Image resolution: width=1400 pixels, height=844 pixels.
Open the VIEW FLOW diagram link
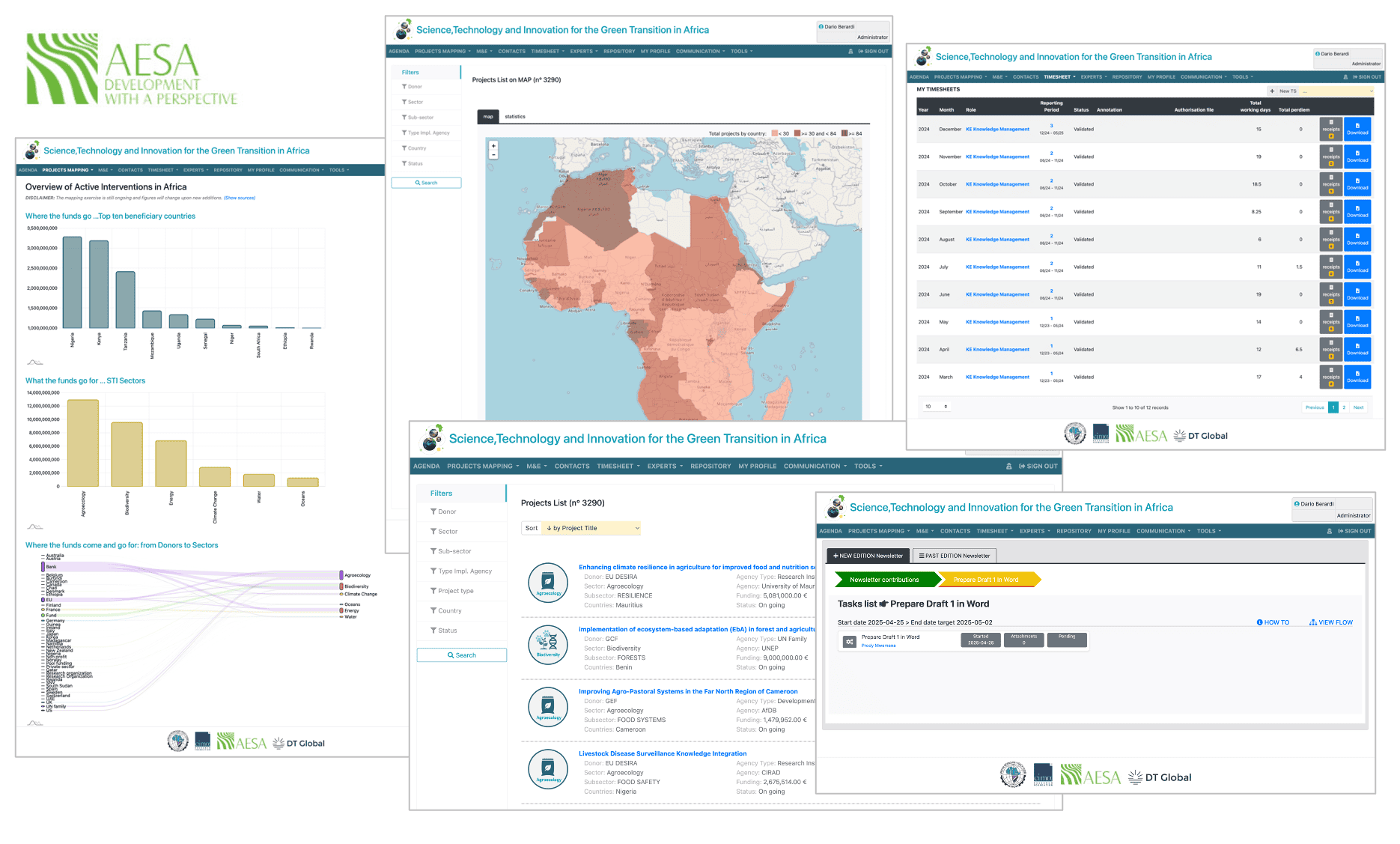pos(1331,622)
